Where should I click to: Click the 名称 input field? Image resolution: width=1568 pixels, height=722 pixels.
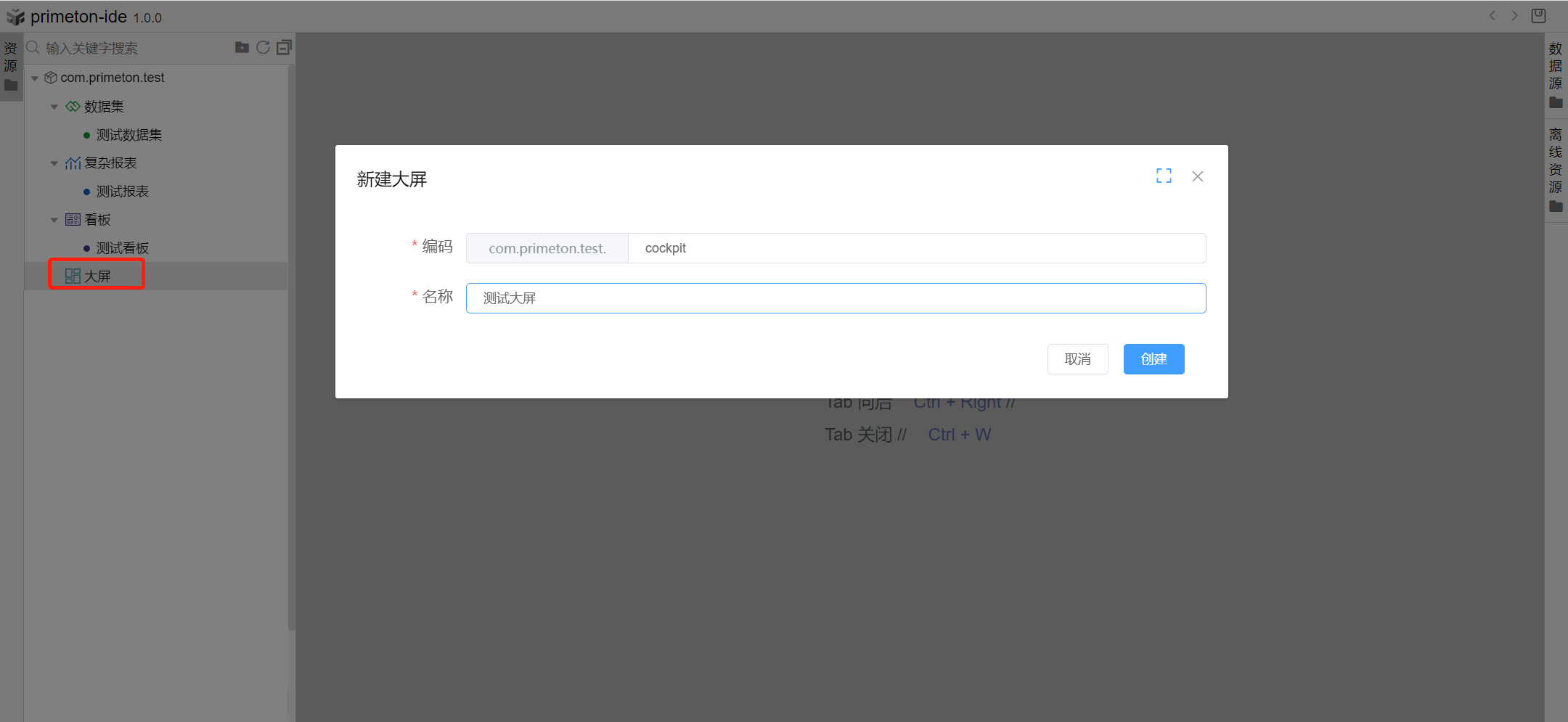(835, 298)
